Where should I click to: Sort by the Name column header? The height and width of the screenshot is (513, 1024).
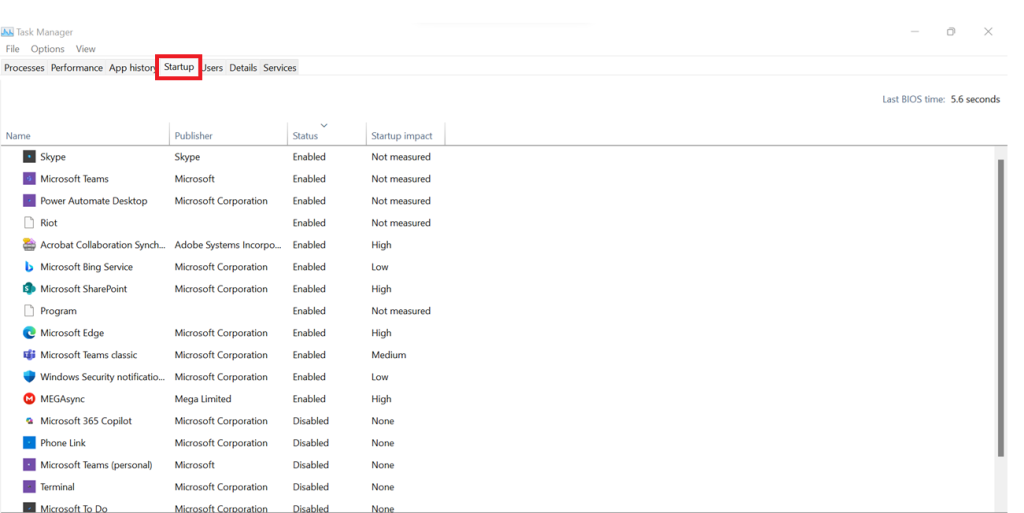[x=85, y=136]
